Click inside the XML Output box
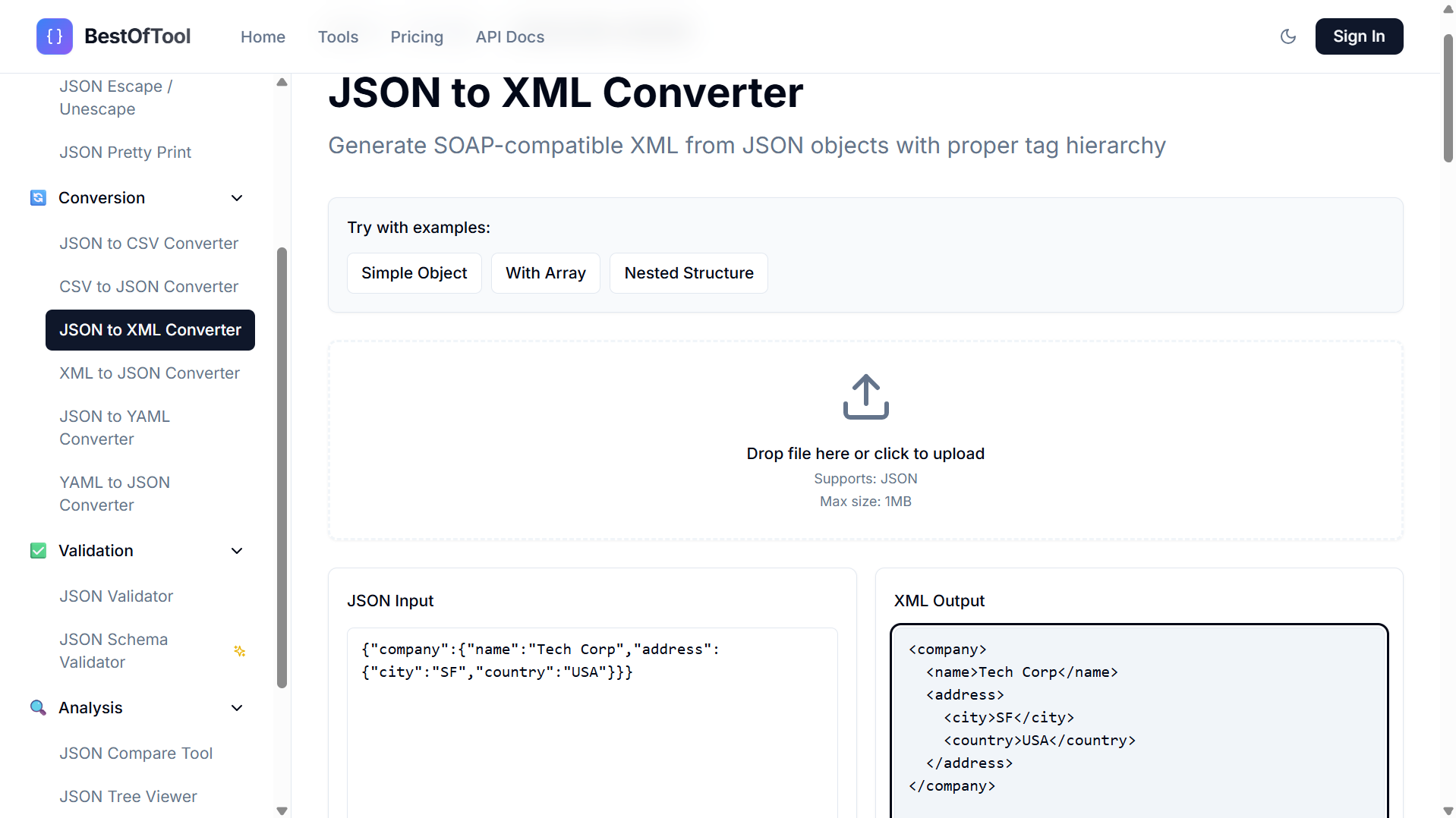Image resolution: width=1456 pixels, height=818 pixels. pos(1139,721)
